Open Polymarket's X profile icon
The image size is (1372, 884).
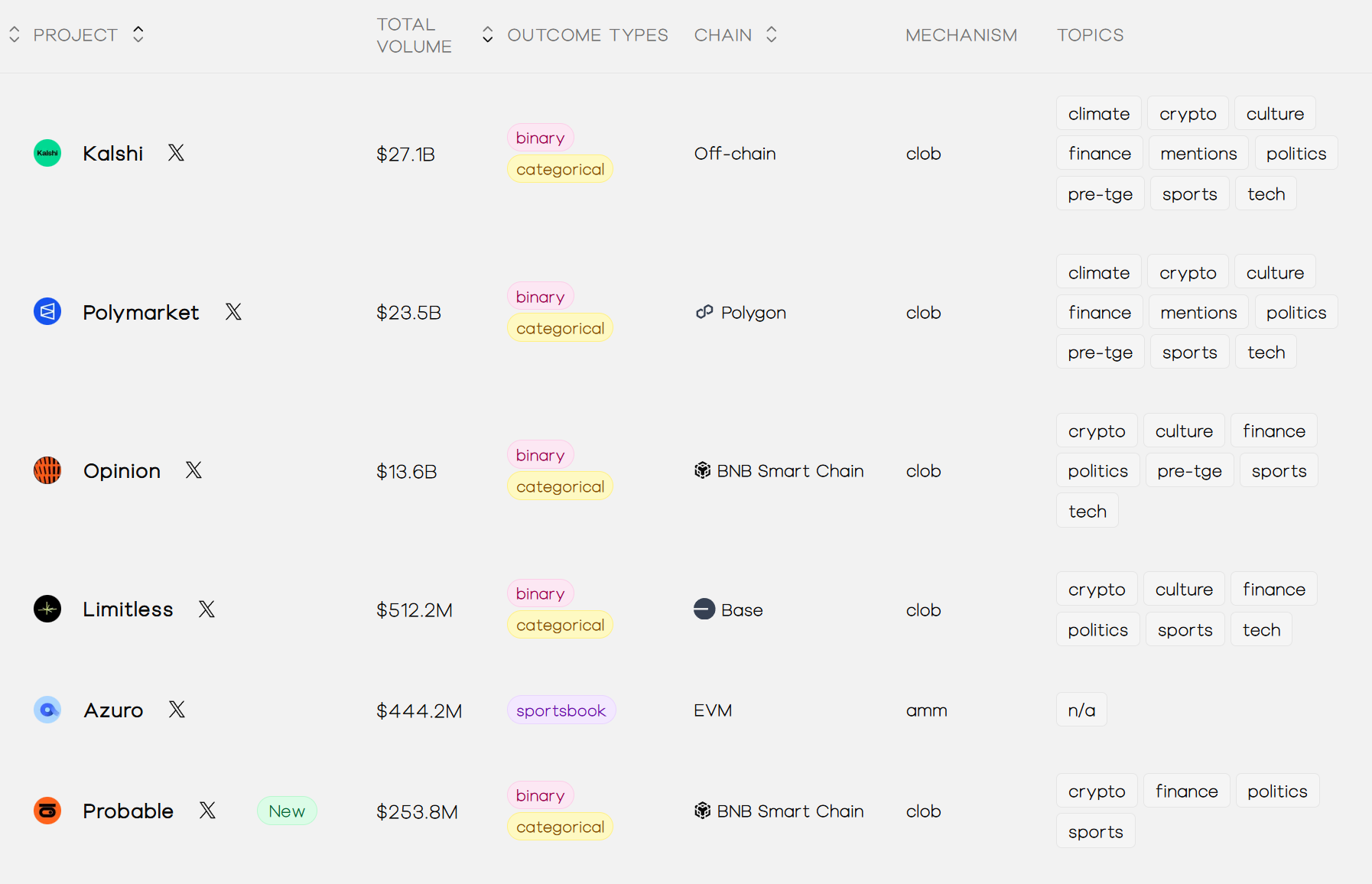pos(233,312)
